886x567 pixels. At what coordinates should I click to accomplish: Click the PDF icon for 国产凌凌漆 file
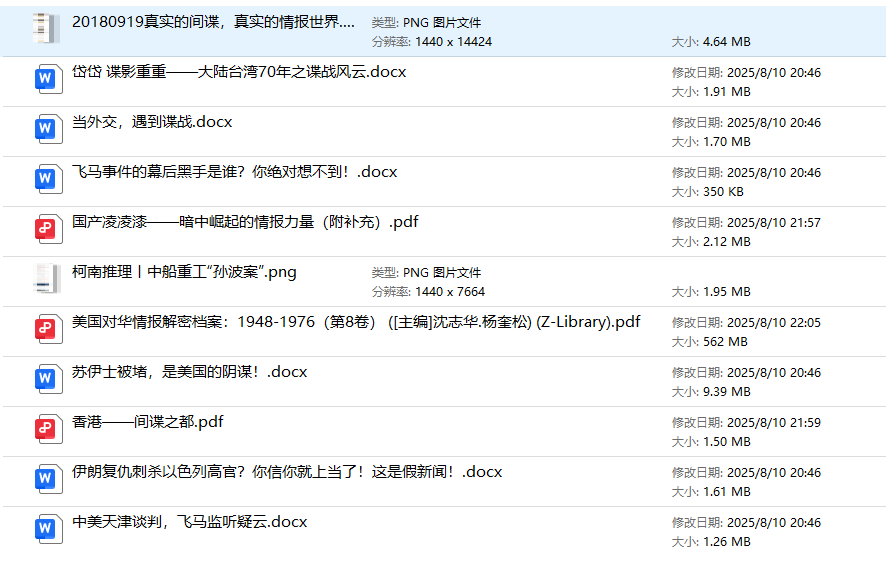tap(48, 229)
